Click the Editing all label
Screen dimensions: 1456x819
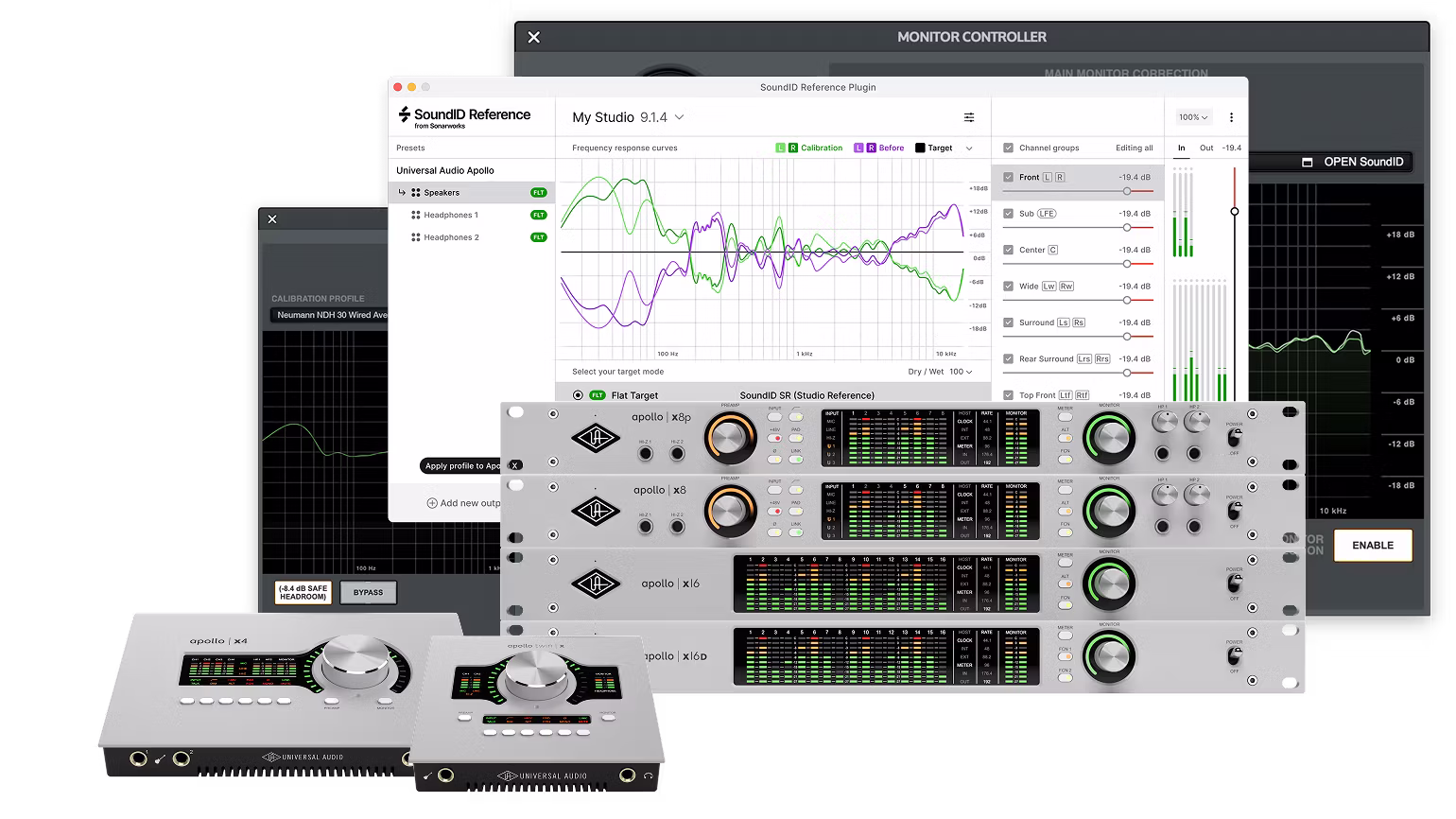(1134, 148)
